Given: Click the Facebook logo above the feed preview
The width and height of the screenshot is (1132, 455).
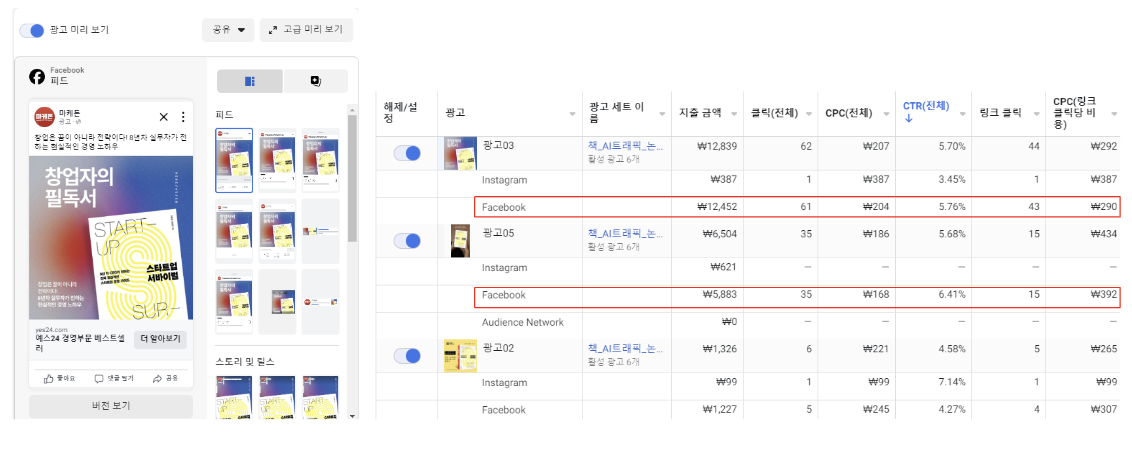Looking at the screenshot, I should [x=37, y=76].
